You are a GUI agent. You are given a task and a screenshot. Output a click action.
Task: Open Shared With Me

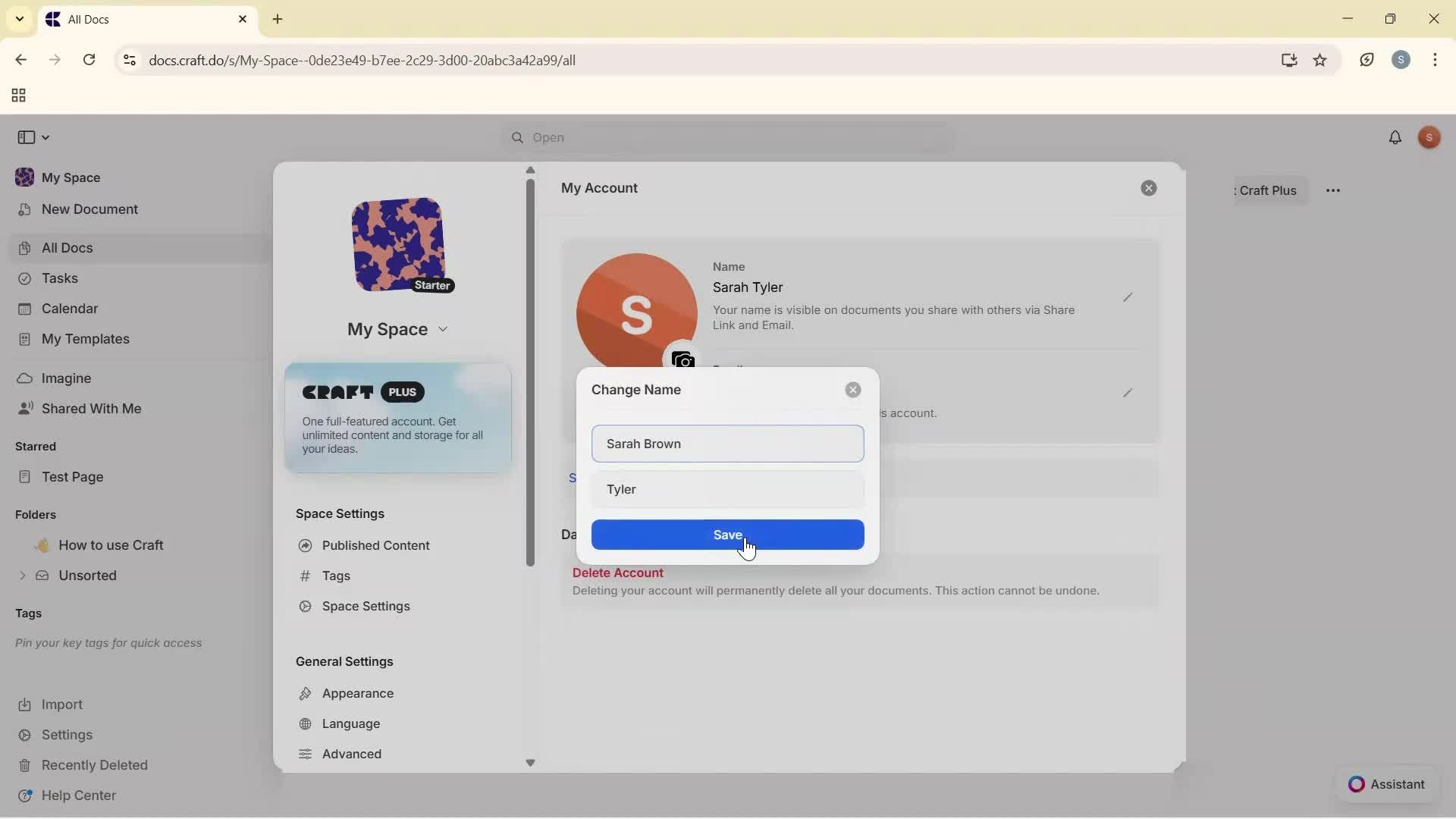click(91, 408)
